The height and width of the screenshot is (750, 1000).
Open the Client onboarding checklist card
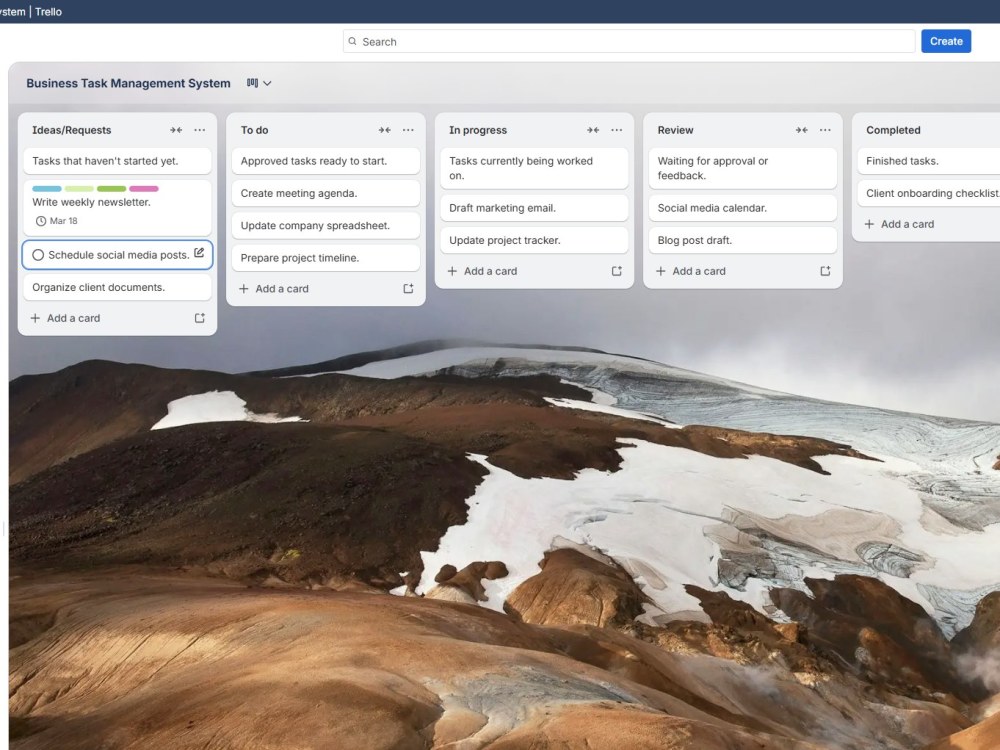coord(929,193)
